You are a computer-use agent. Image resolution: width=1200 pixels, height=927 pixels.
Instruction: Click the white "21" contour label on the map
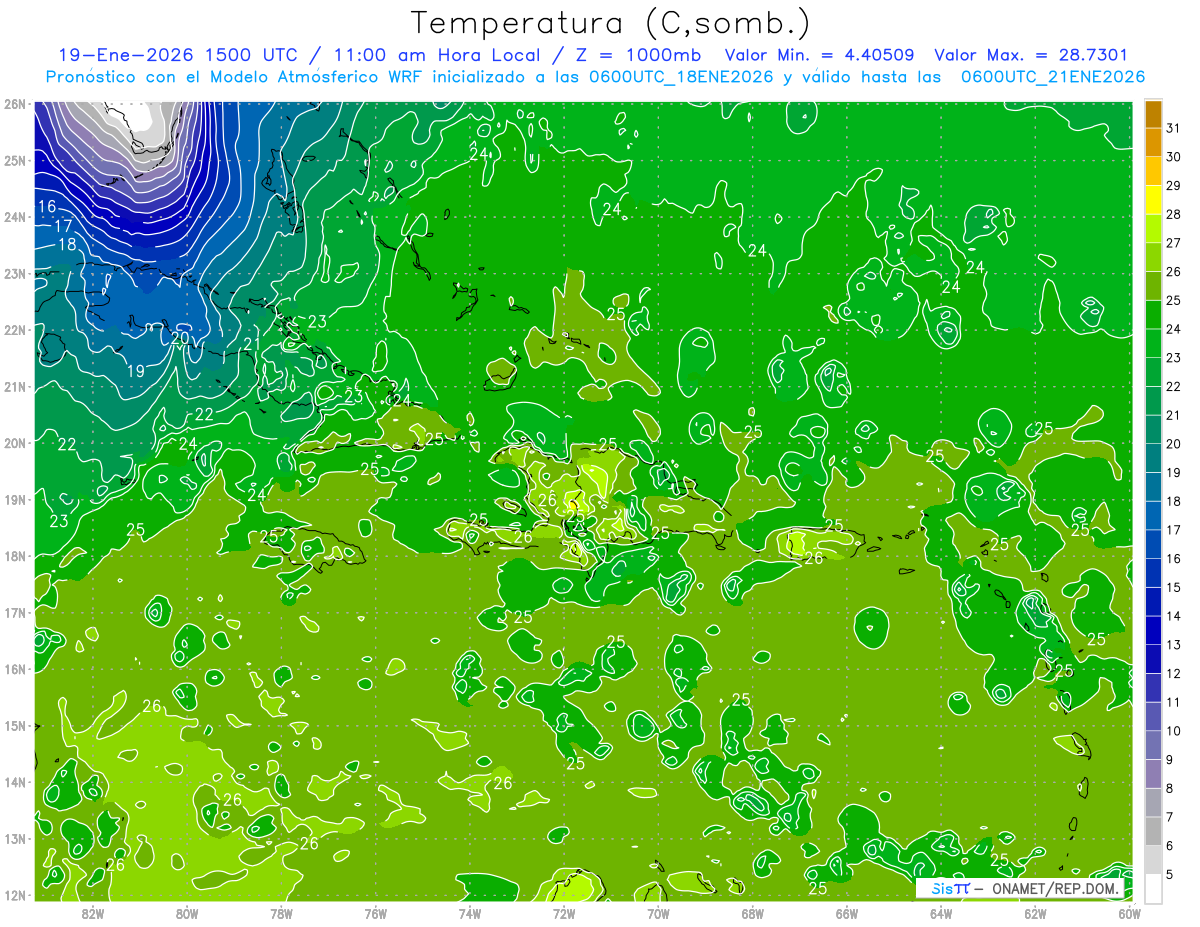click(252, 343)
